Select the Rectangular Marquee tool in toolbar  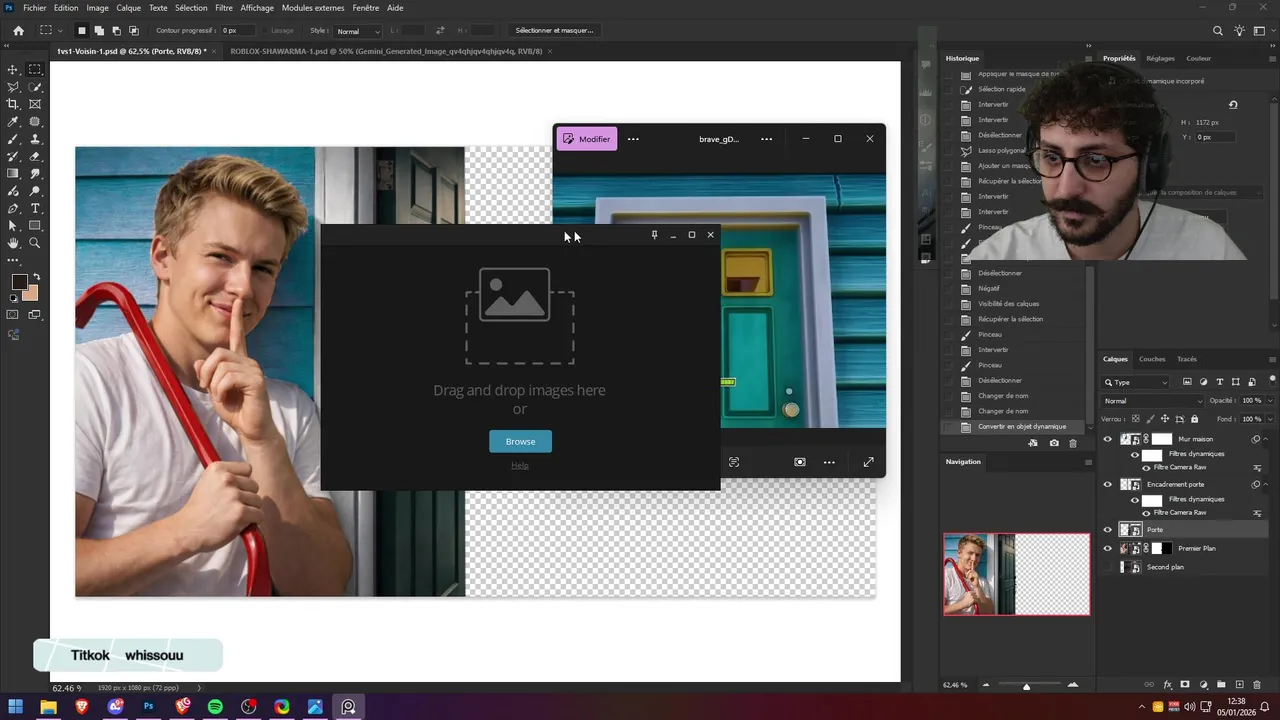[35, 70]
